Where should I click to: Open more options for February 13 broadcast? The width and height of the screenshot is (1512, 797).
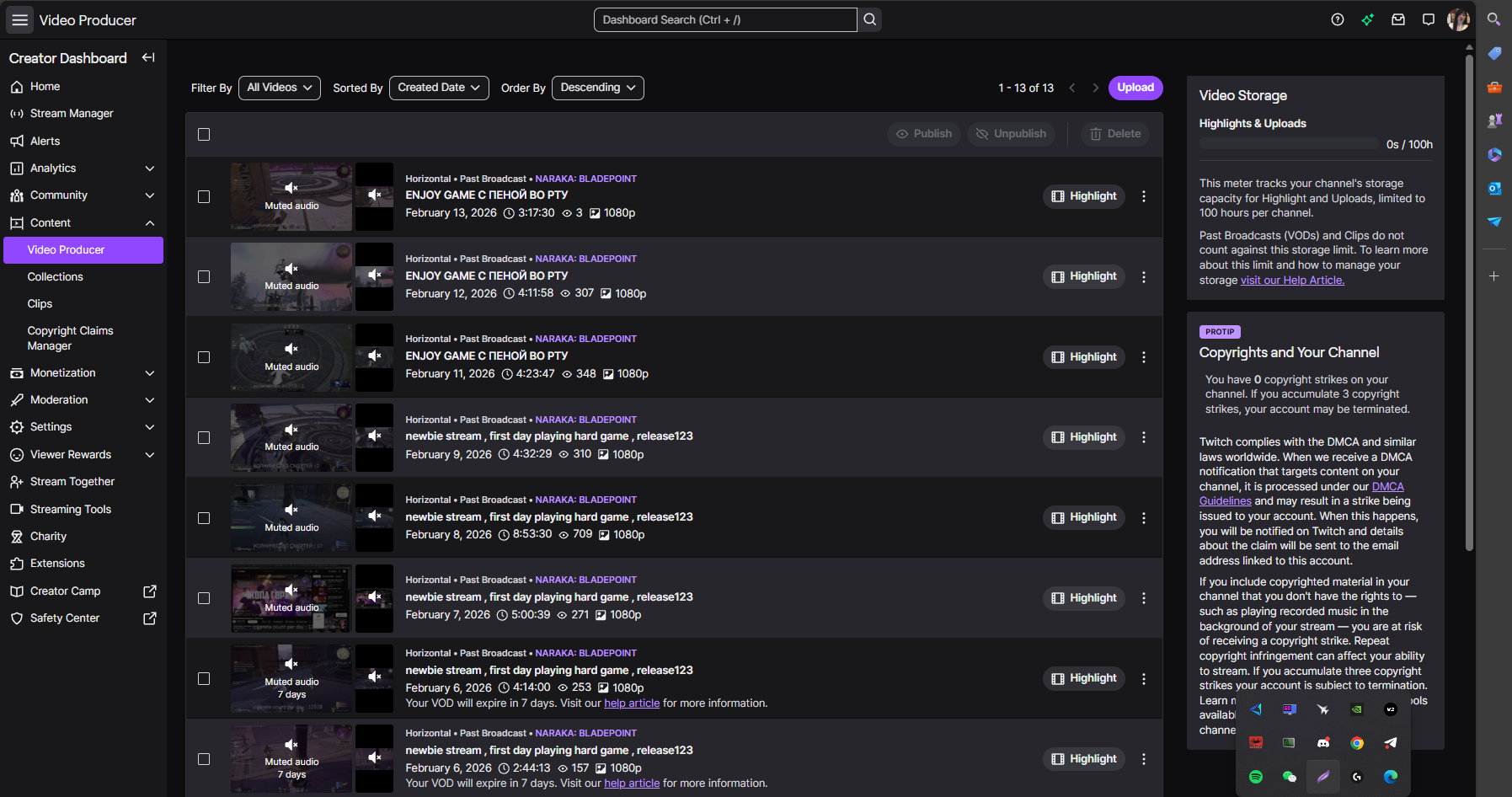coord(1144,196)
